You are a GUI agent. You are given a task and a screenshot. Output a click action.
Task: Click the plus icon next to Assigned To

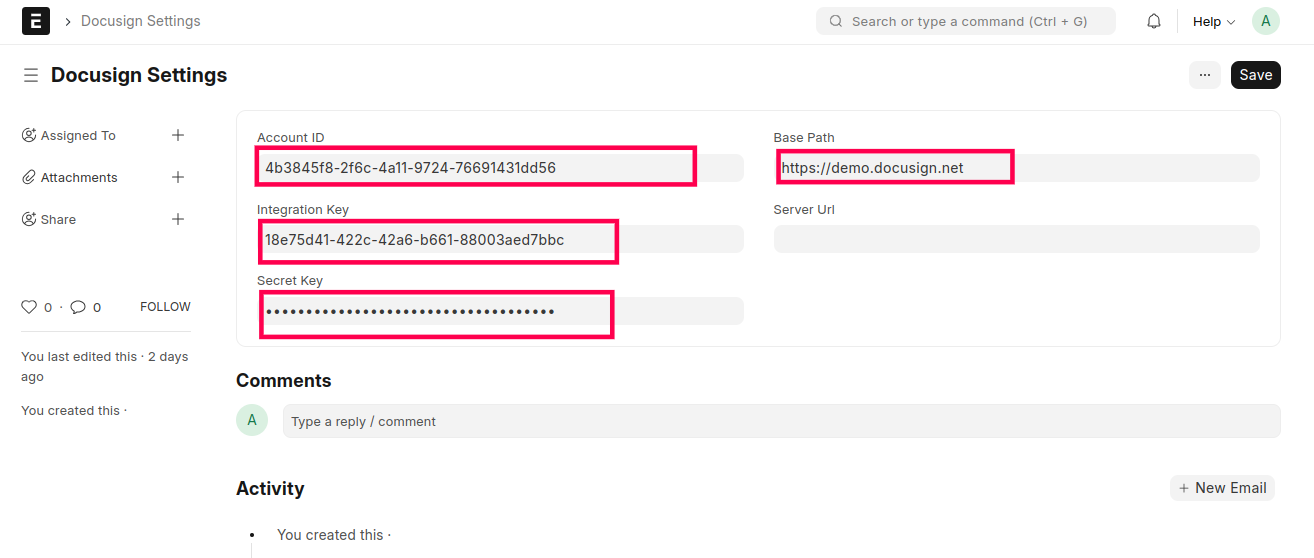pyautogui.click(x=178, y=135)
